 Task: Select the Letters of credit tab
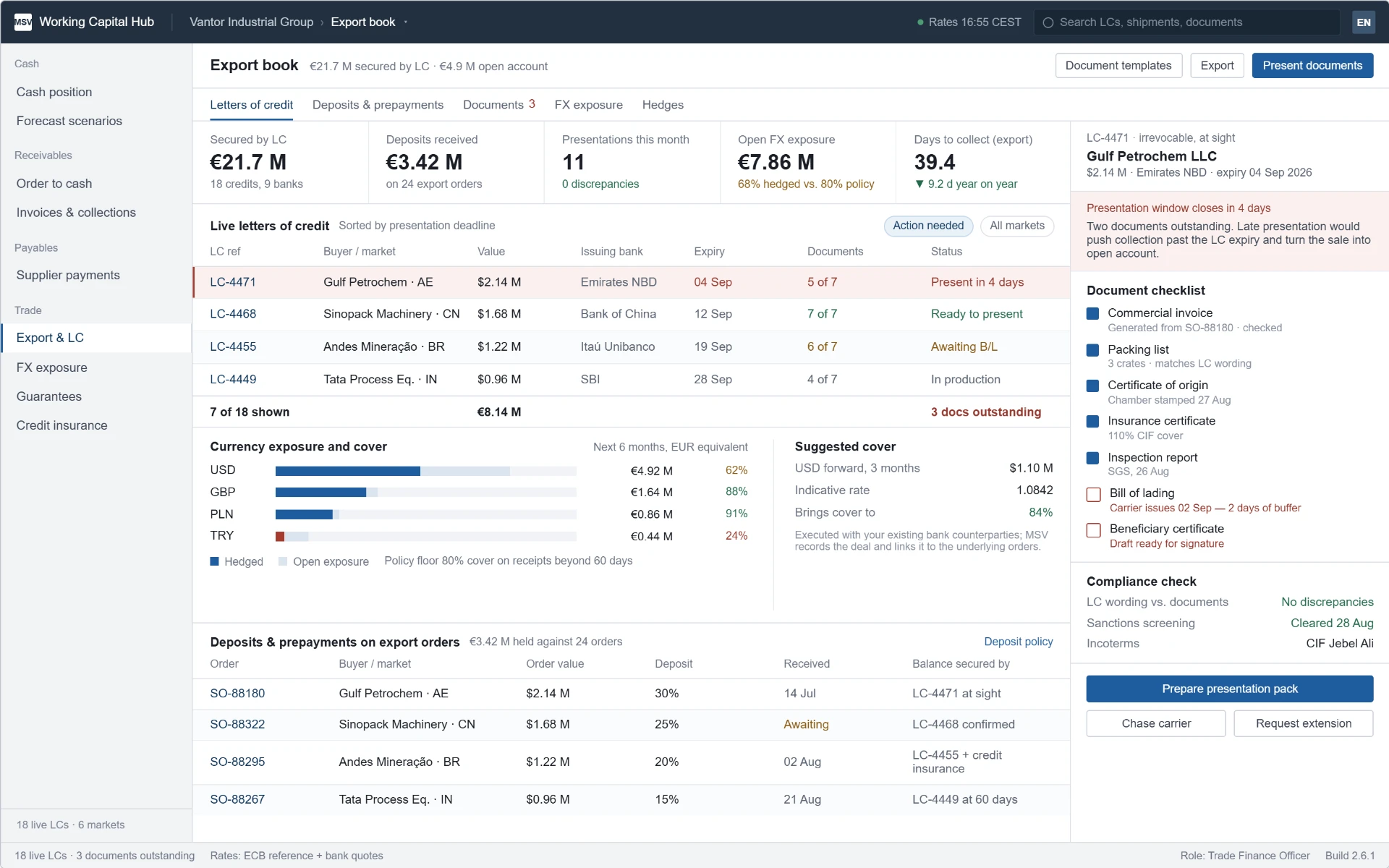pos(251,105)
